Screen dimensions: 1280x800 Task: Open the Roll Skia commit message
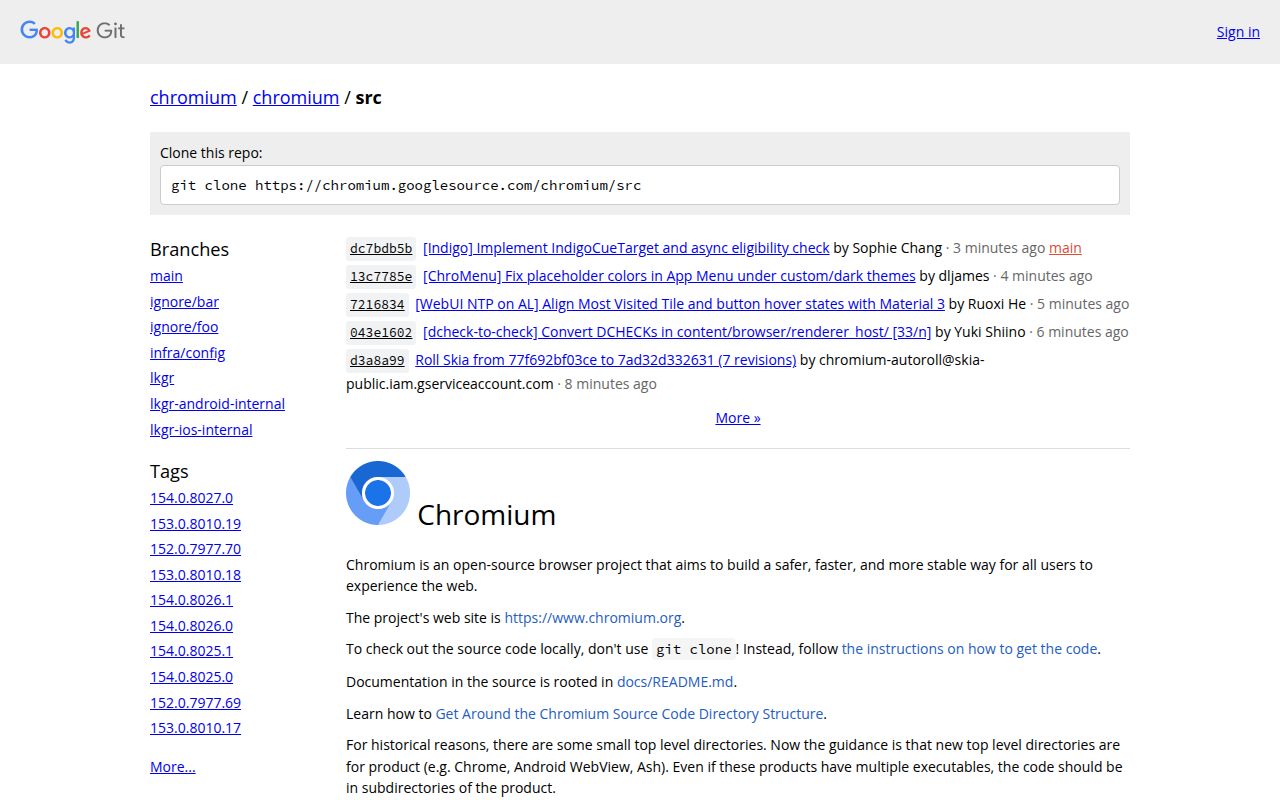pyautogui.click(x=606, y=360)
